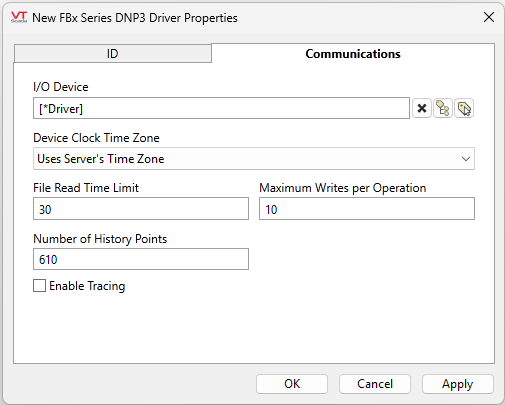This screenshot has width=505, height=405.
Task: Switch to the ID tab
Action: 113,54
